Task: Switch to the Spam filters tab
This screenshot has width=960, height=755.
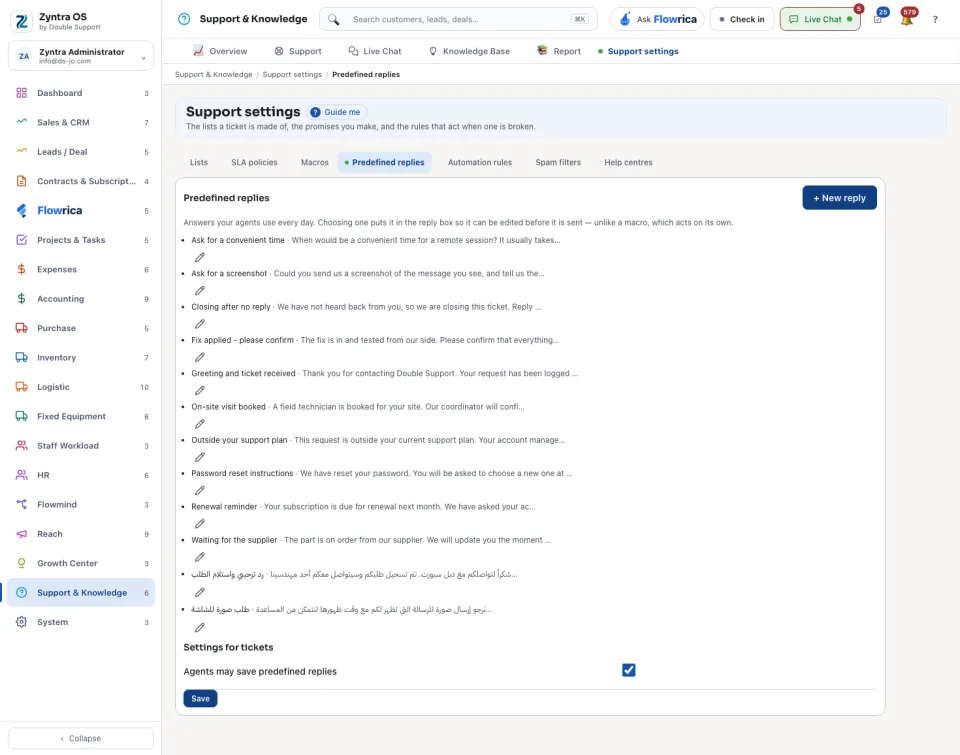Action: [x=558, y=162]
